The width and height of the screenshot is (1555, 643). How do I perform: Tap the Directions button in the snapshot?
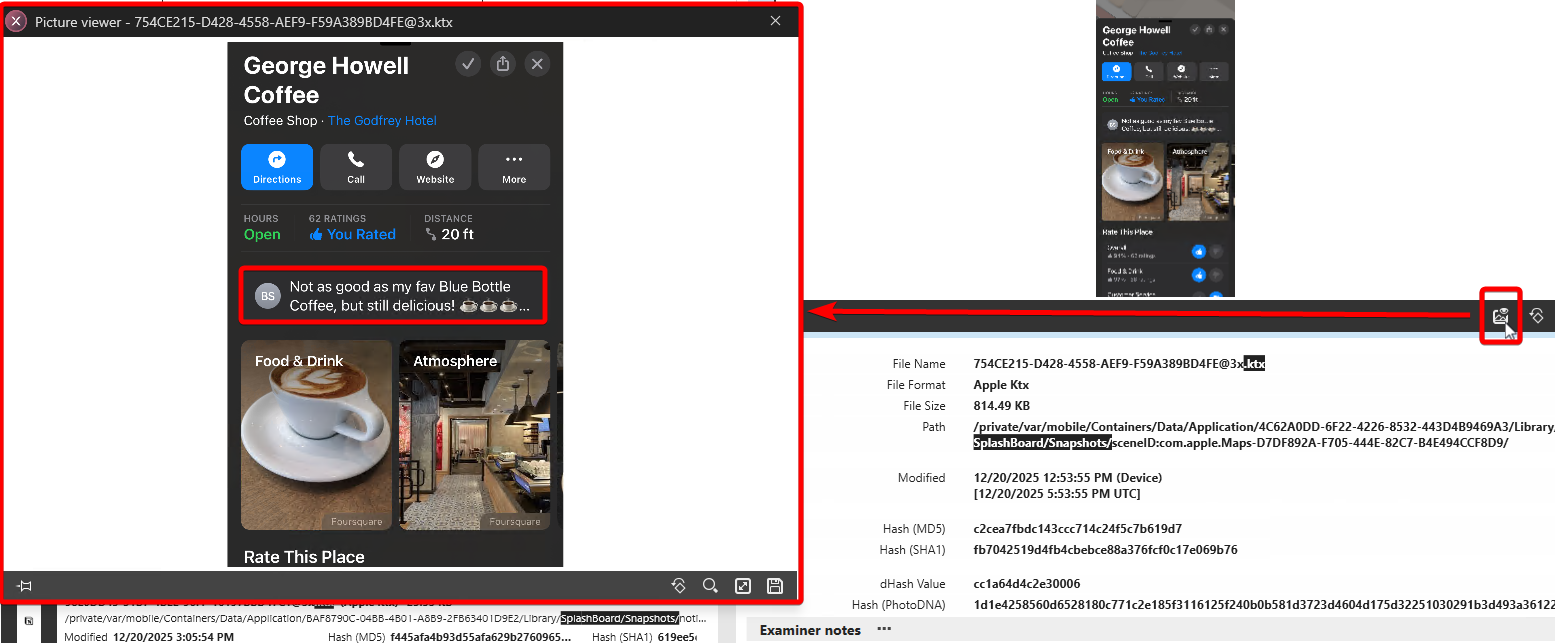coord(277,167)
